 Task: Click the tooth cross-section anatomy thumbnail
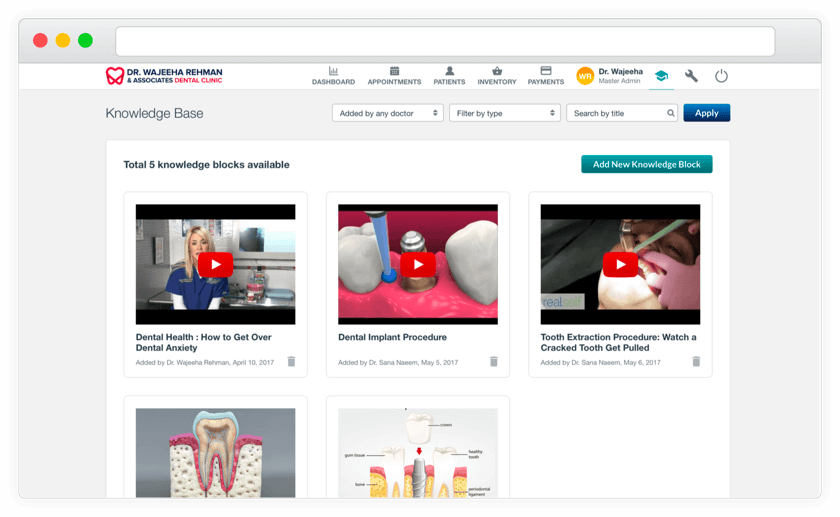215,453
